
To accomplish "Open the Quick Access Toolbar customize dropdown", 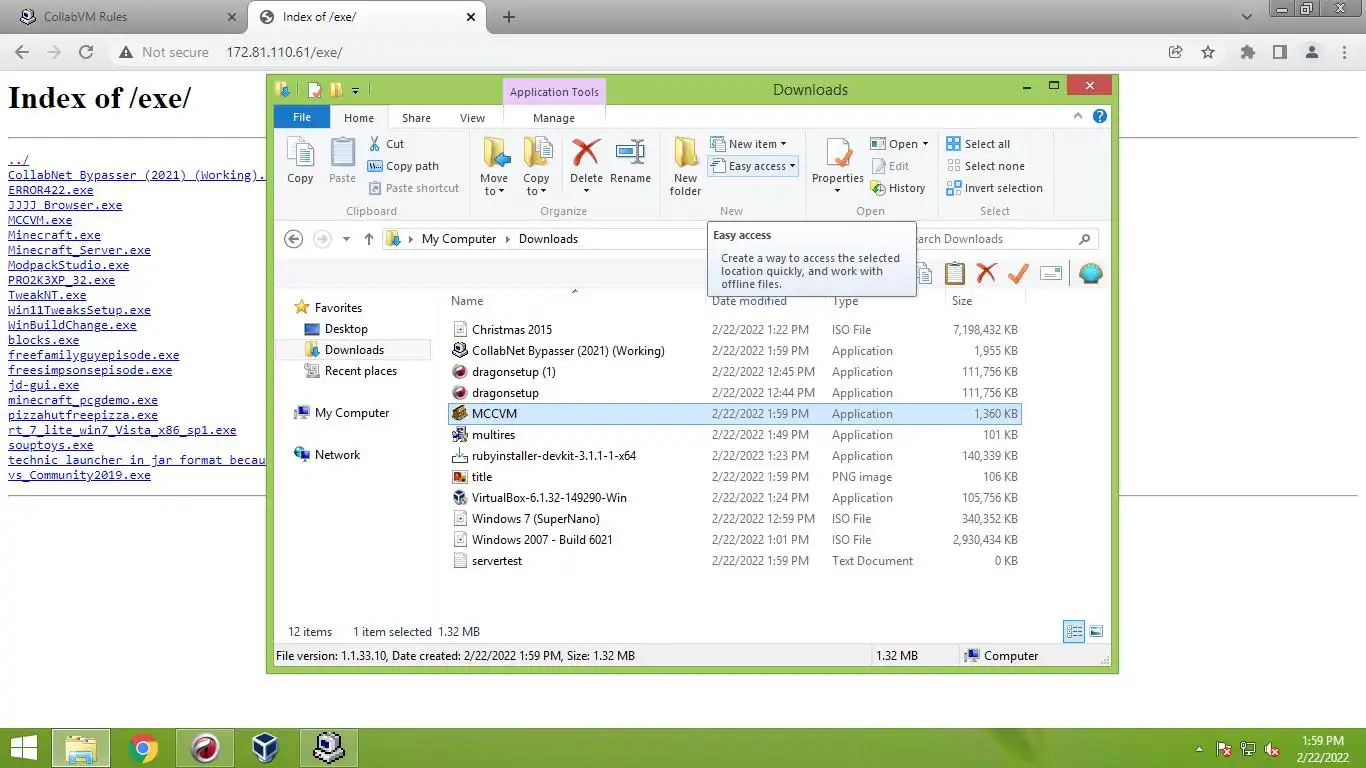I will pyautogui.click(x=355, y=91).
